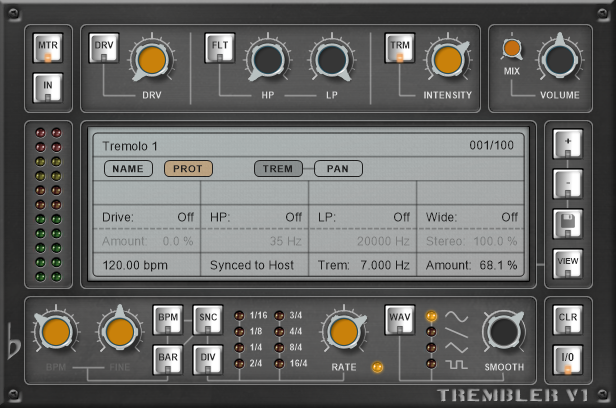The image size is (616, 408).
Task: Click the NAME button in display
Action: coord(127,169)
